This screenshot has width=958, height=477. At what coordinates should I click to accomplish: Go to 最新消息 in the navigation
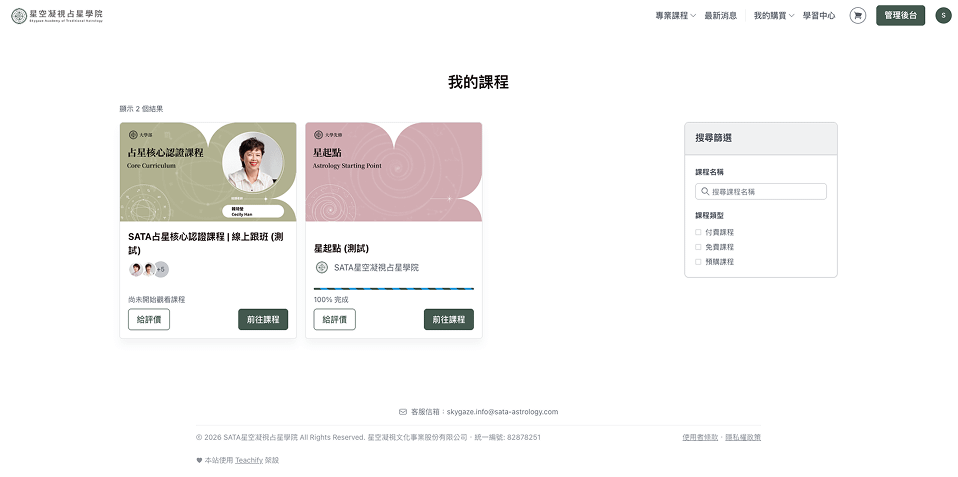[720, 15]
